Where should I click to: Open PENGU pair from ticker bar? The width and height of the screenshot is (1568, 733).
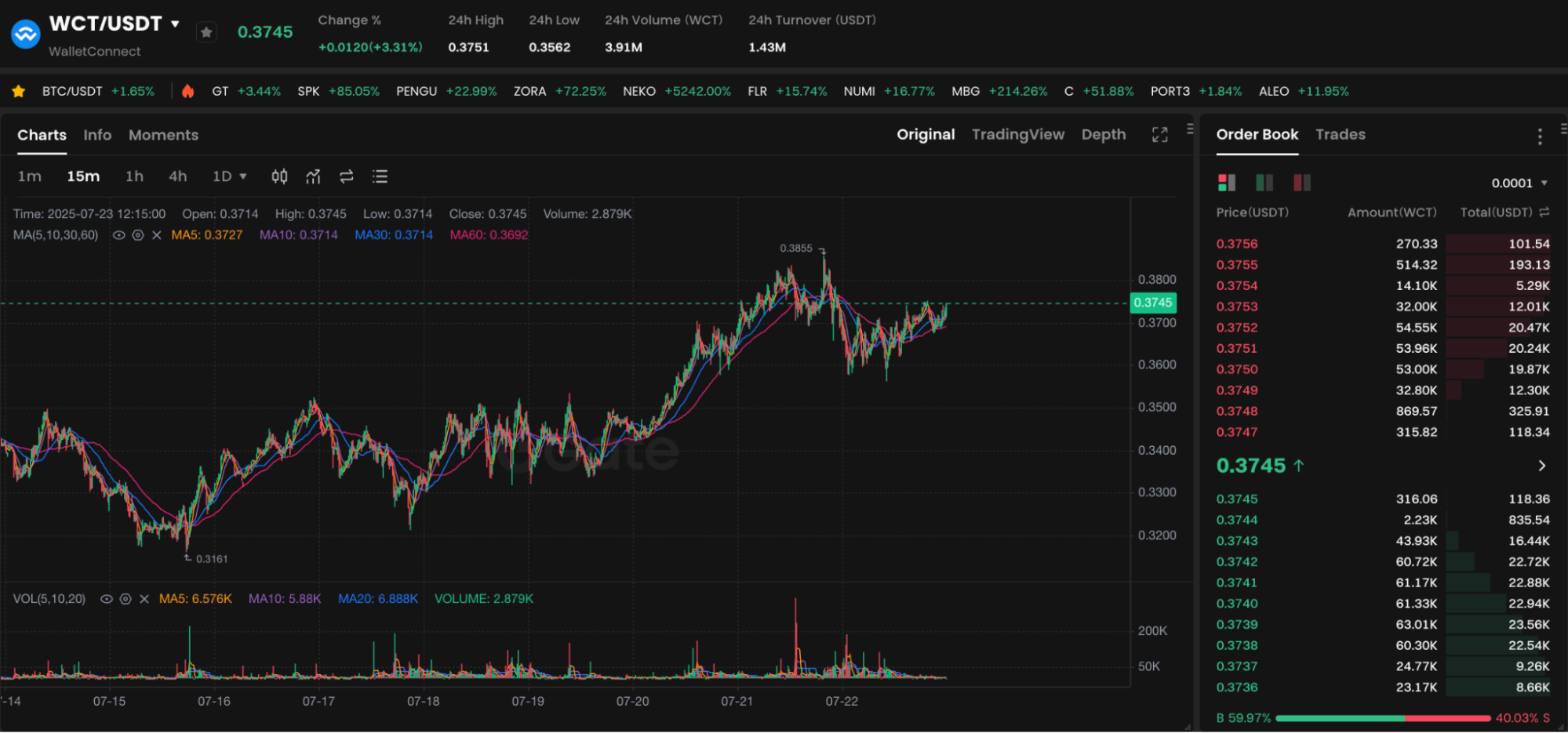(446, 91)
